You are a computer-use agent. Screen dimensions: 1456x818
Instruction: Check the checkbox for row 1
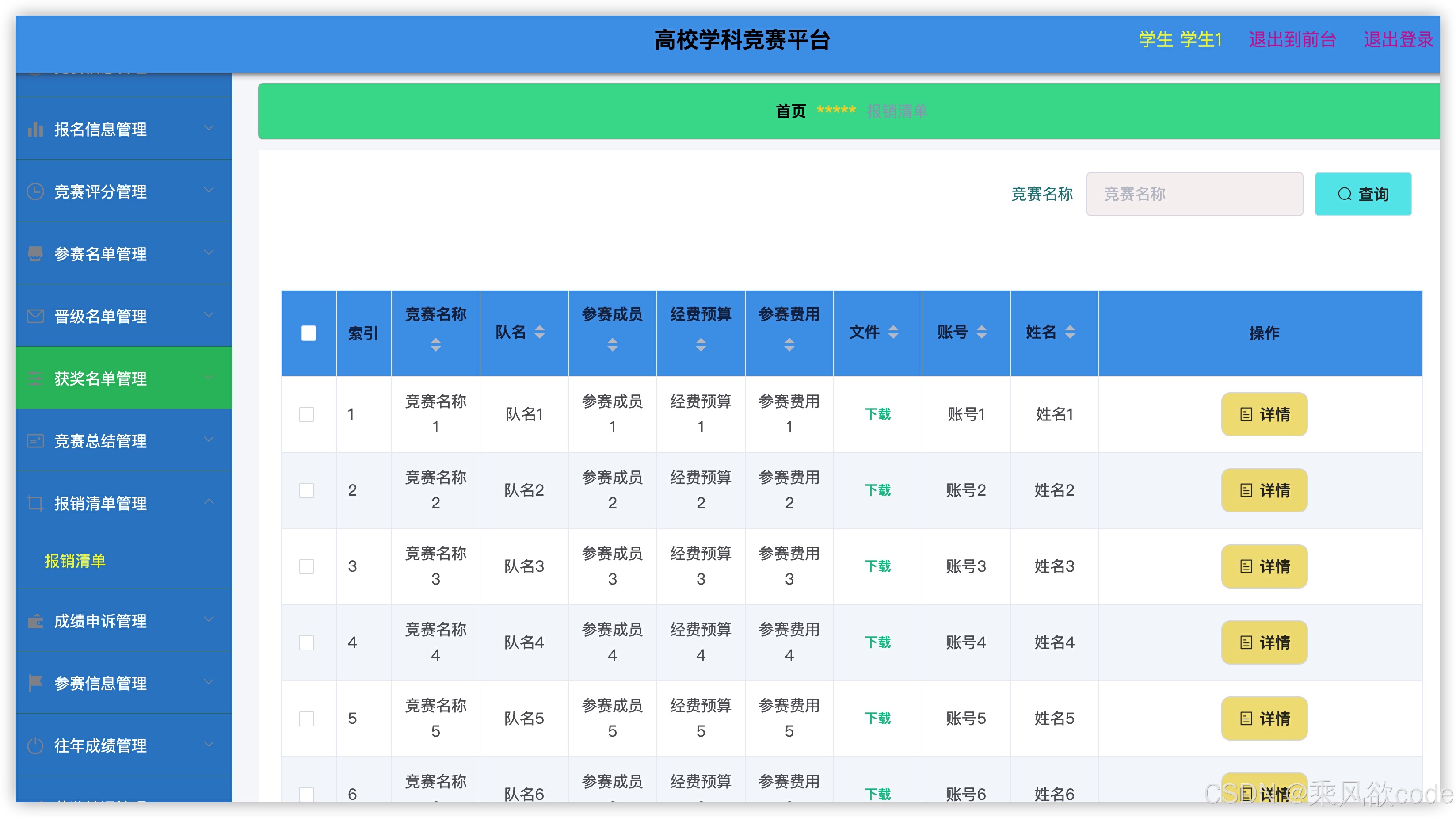307,414
